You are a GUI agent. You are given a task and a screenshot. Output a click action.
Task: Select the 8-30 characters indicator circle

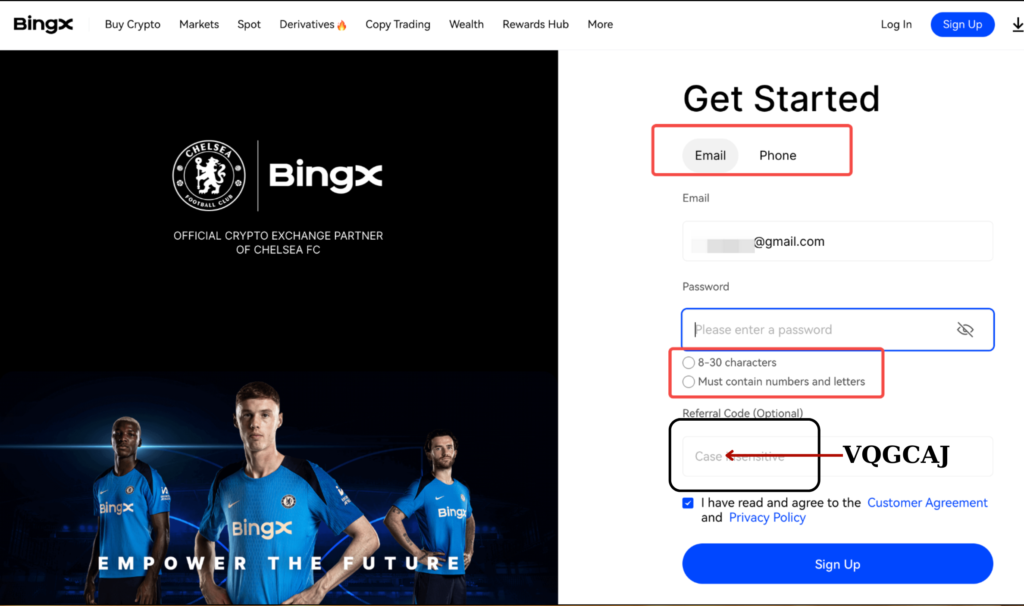(688, 362)
